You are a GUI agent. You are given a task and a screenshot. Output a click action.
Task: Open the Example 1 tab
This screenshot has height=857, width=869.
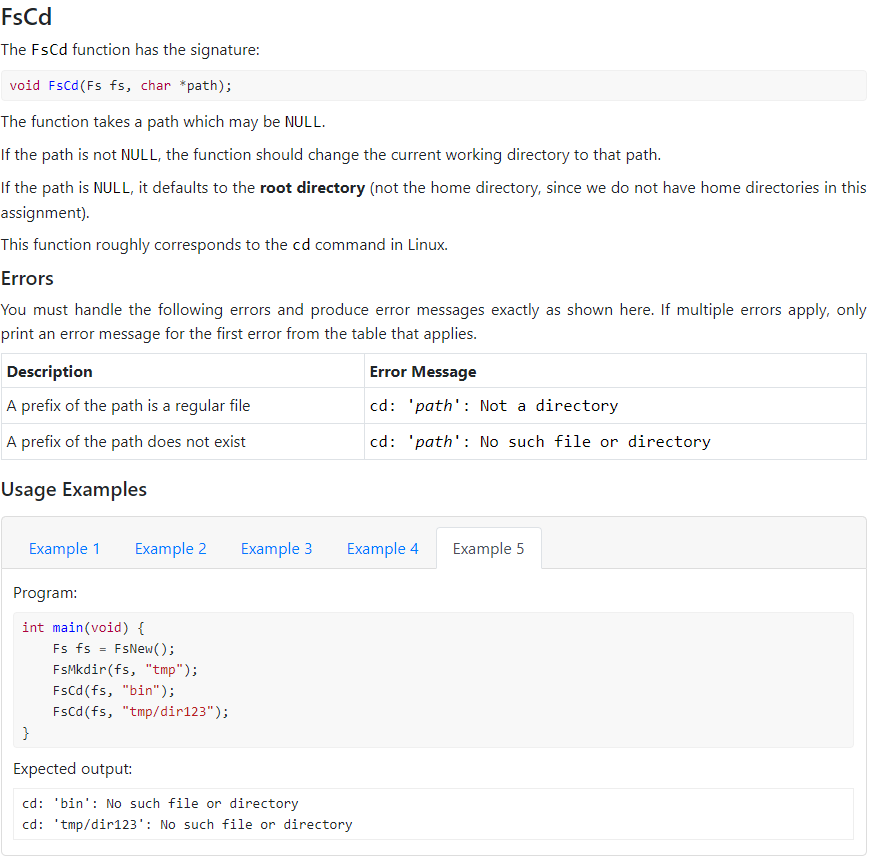tap(64, 548)
